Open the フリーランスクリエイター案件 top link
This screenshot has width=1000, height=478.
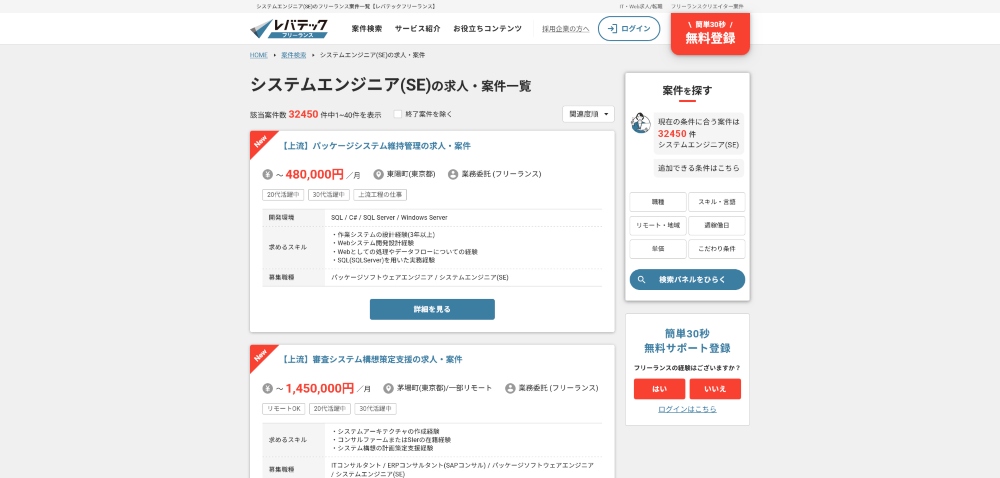click(x=707, y=6)
